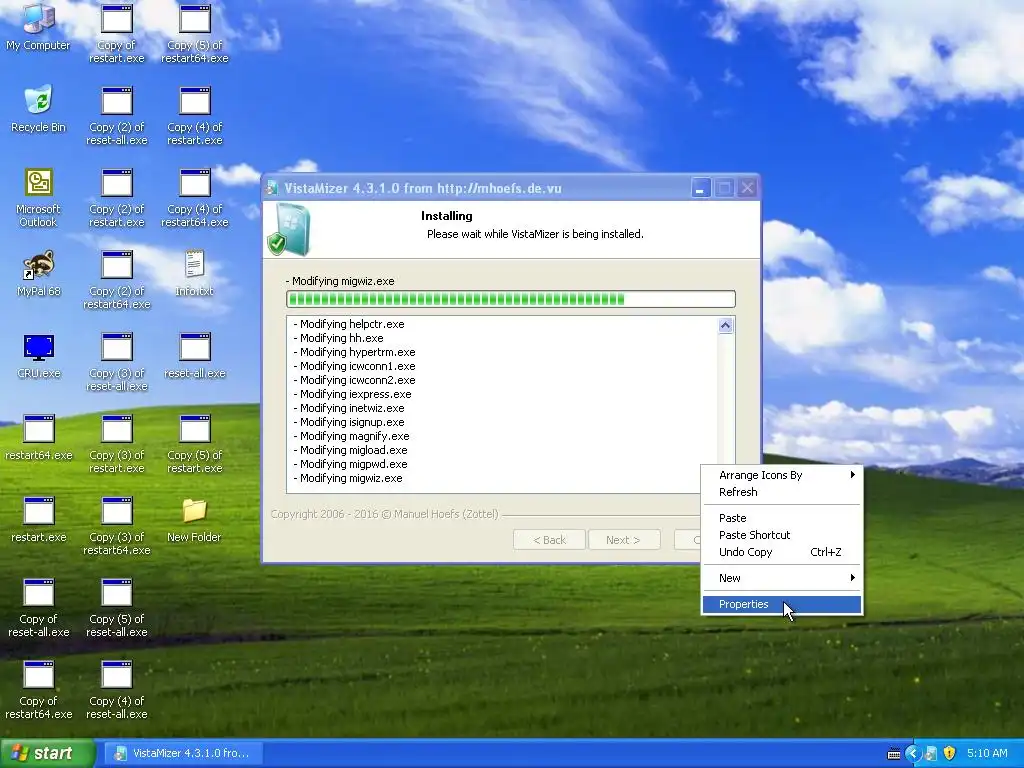The height and width of the screenshot is (768, 1024).
Task: Click the VistaMizer installer tray icon
Action: 931,754
